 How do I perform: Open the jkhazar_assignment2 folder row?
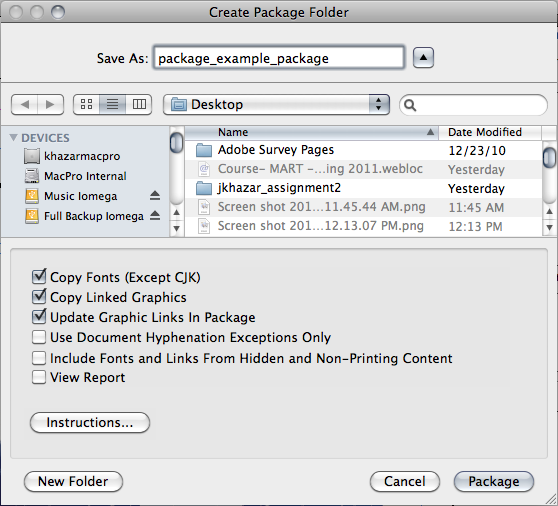click(363, 188)
